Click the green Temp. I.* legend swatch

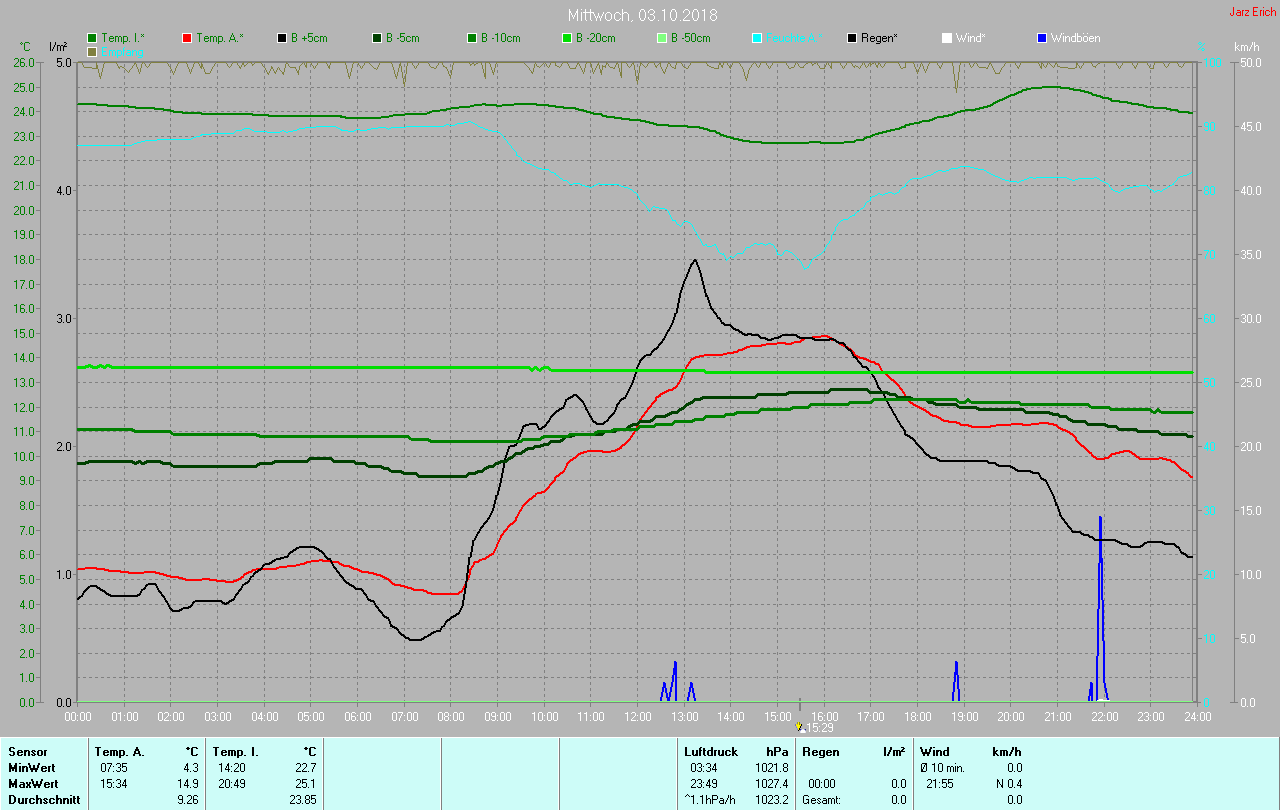pyautogui.click(x=93, y=38)
